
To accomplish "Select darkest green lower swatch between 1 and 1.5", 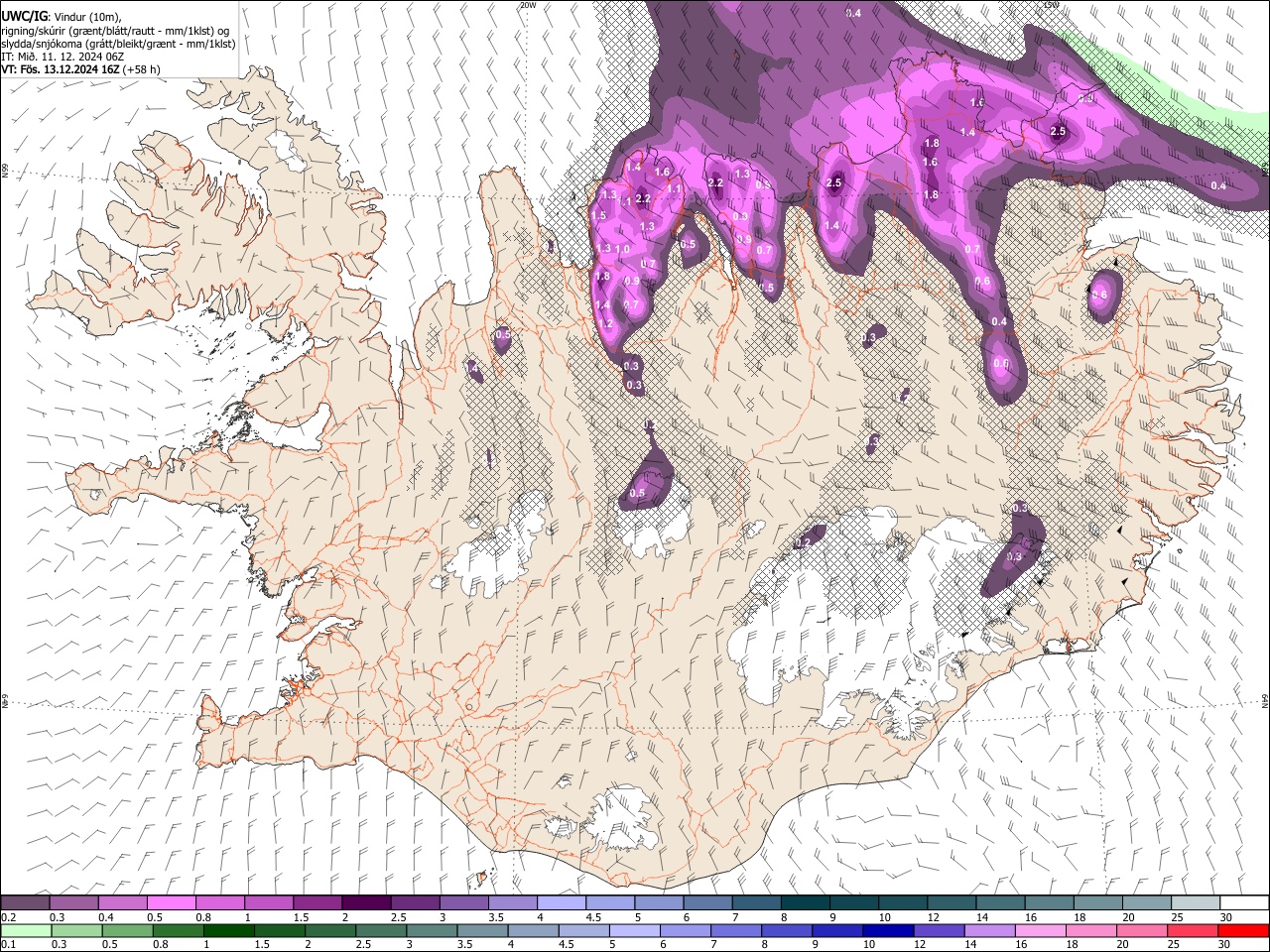I will coord(229,930).
